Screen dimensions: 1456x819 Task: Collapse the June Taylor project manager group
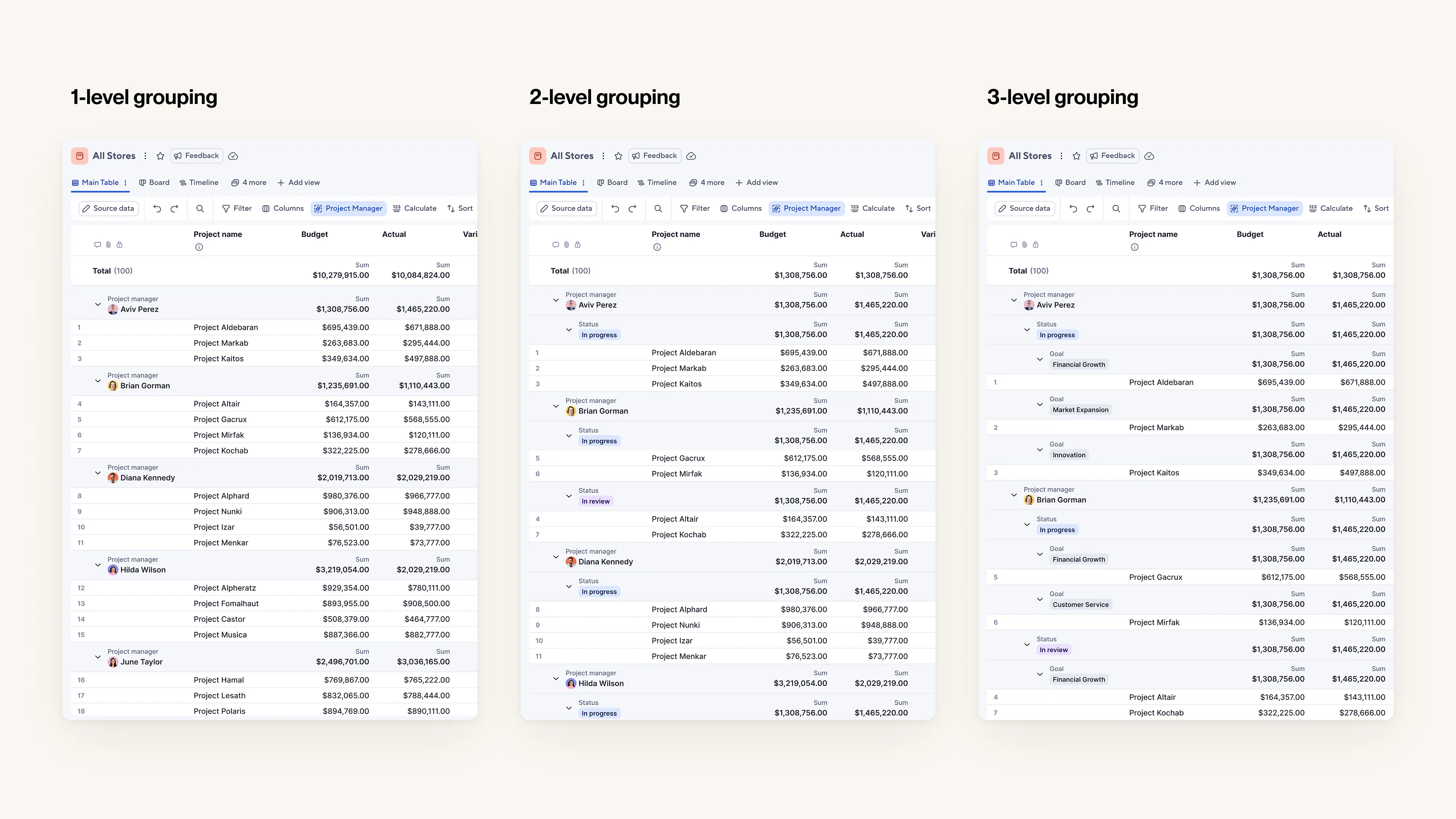coord(98,657)
